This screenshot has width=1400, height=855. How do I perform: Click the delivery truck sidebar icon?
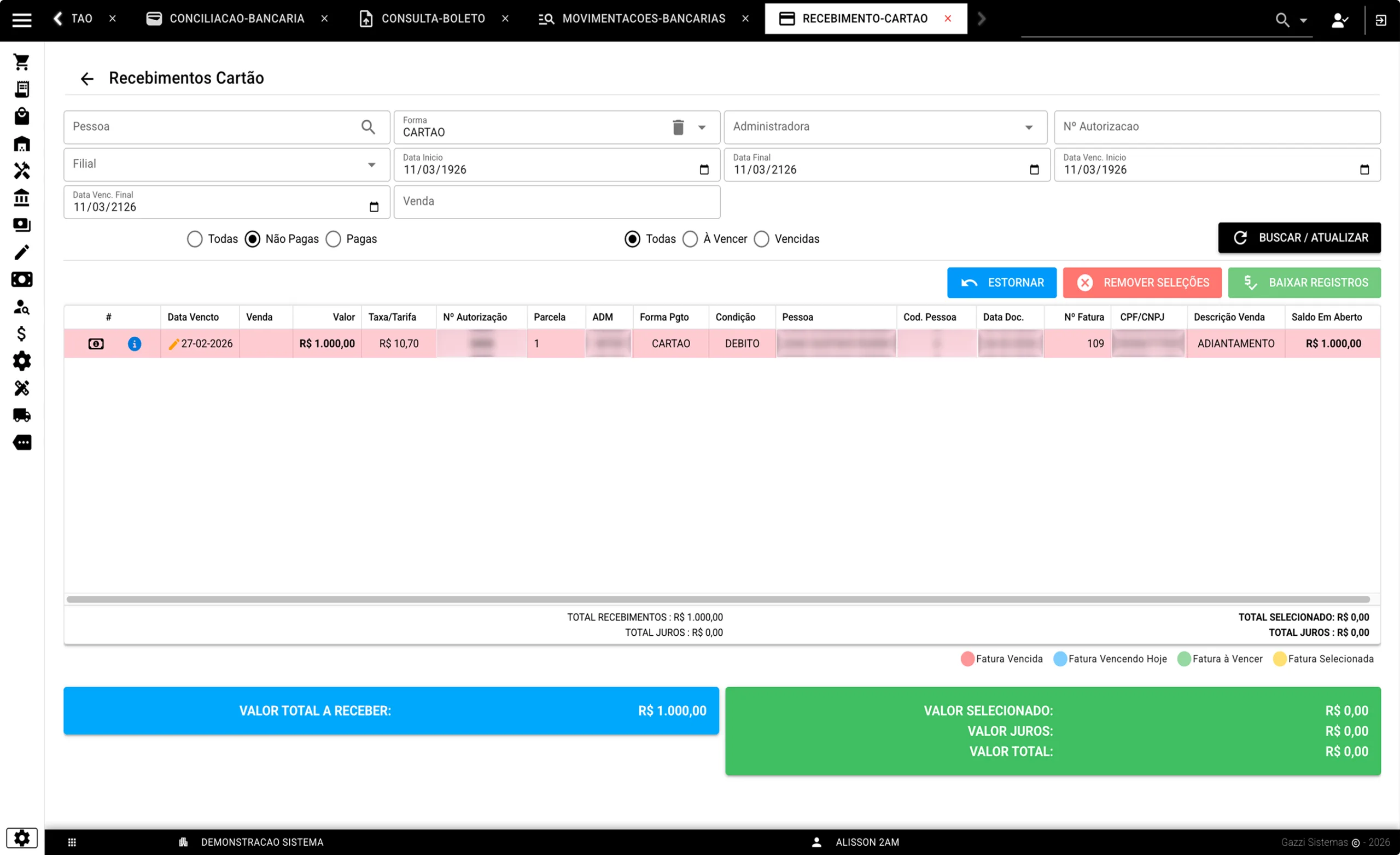coord(21,415)
